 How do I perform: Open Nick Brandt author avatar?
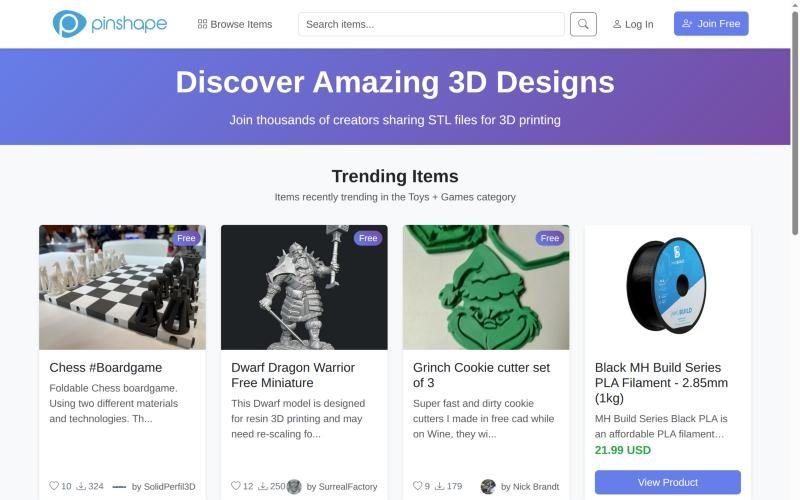tap(488, 486)
